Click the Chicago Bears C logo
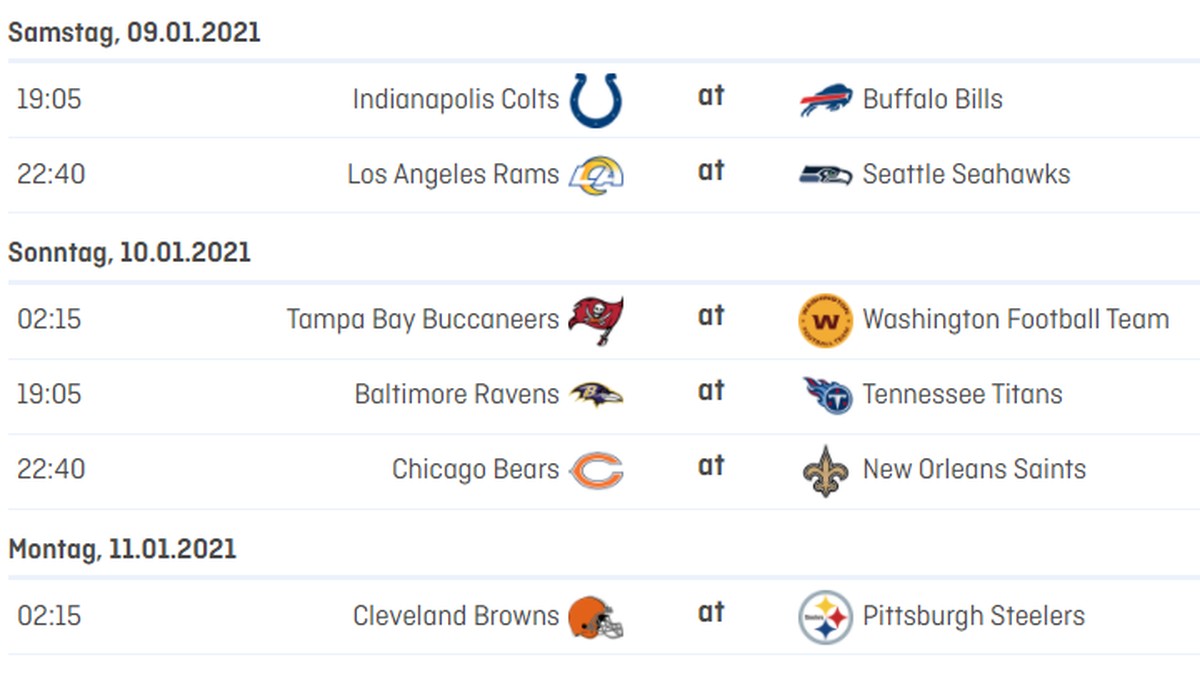This screenshot has width=1200, height=675. (596, 470)
